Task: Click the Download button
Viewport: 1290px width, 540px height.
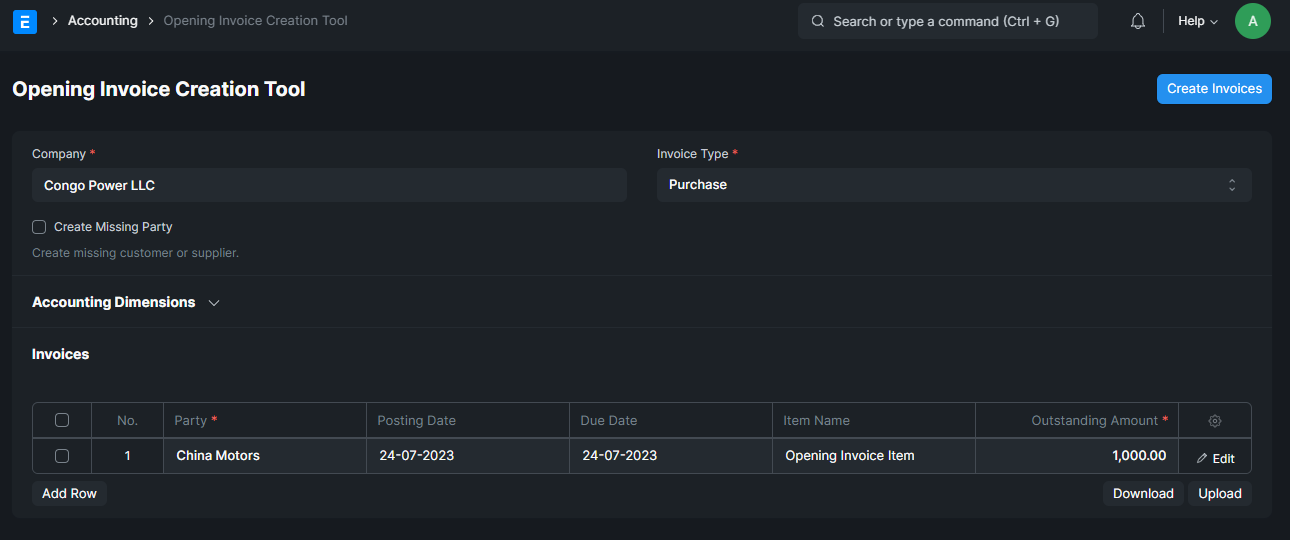Action: point(1143,493)
